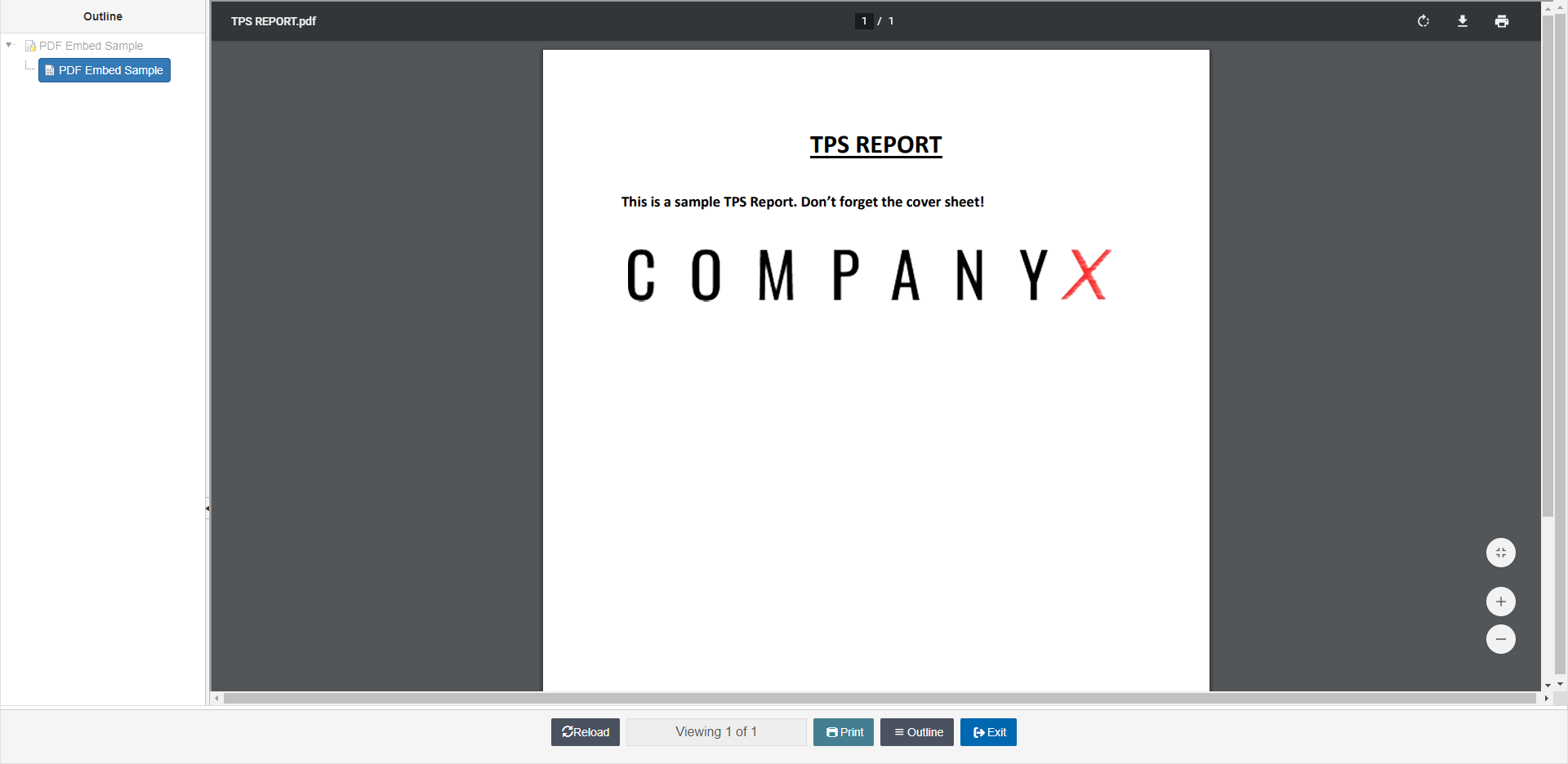Rotate the PDF clockwise
The width and height of the screenshot is (1568, 764).
1423,21
